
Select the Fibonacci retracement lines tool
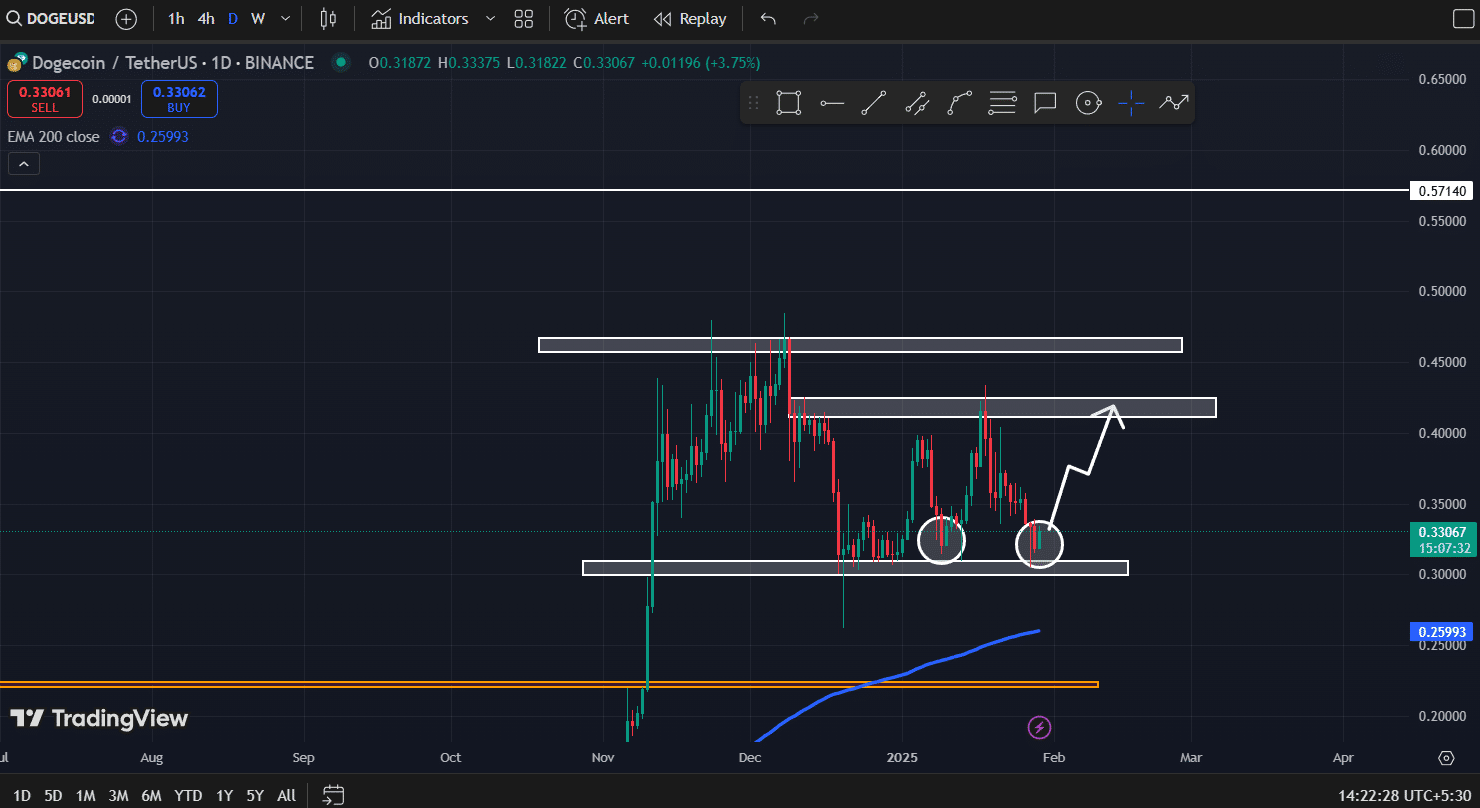point(1002,103)
